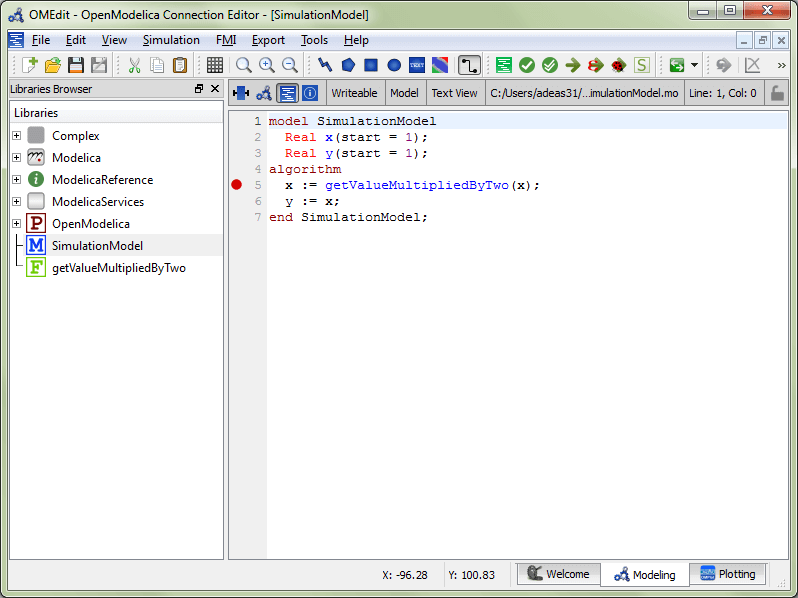Expand the OpenModelica library node

click(16, 224)
